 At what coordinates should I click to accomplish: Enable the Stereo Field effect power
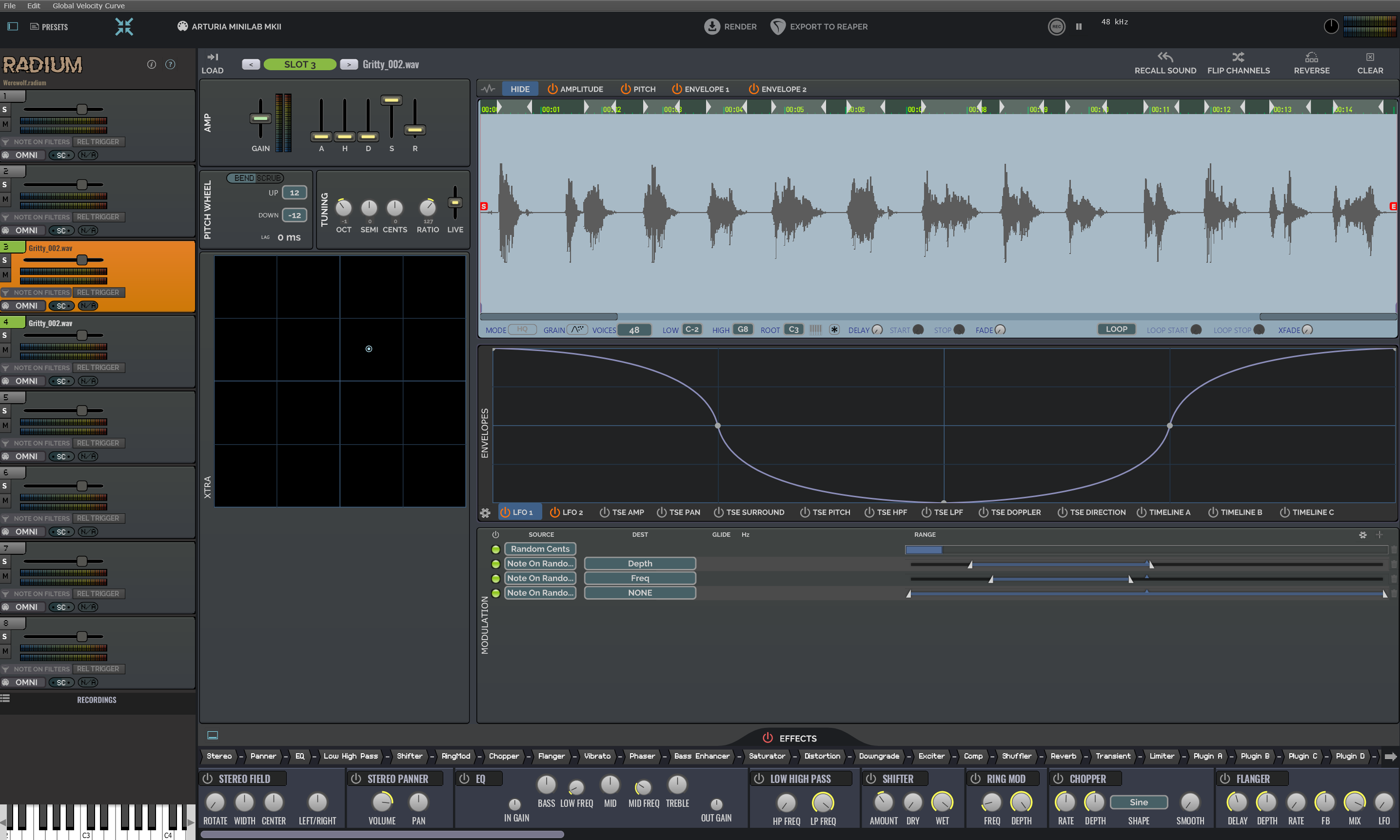[x=208, y=779]
